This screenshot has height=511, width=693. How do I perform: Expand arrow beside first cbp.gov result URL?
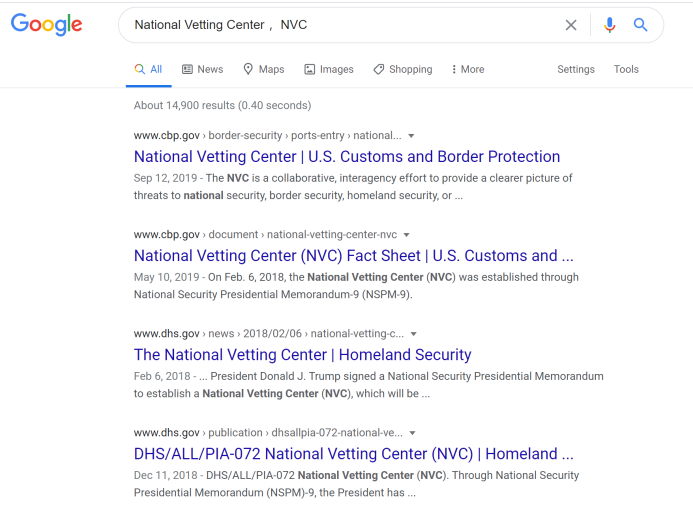(411, 136)
